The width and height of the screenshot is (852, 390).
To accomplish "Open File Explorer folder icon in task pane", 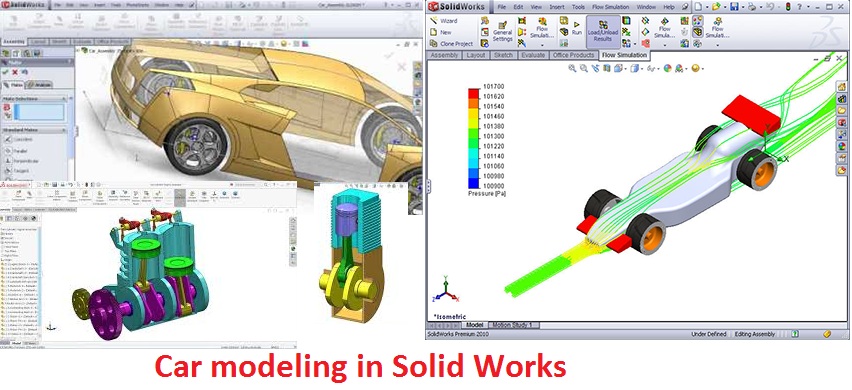I will pos(842,110).
